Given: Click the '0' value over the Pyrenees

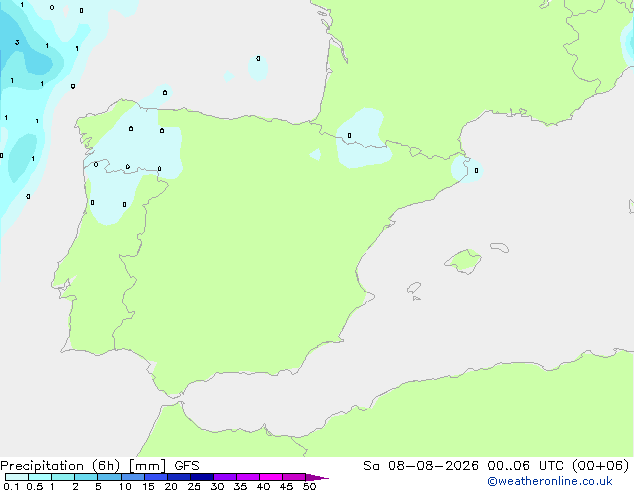Looking at the screenshot, I should tap(349, 135).
